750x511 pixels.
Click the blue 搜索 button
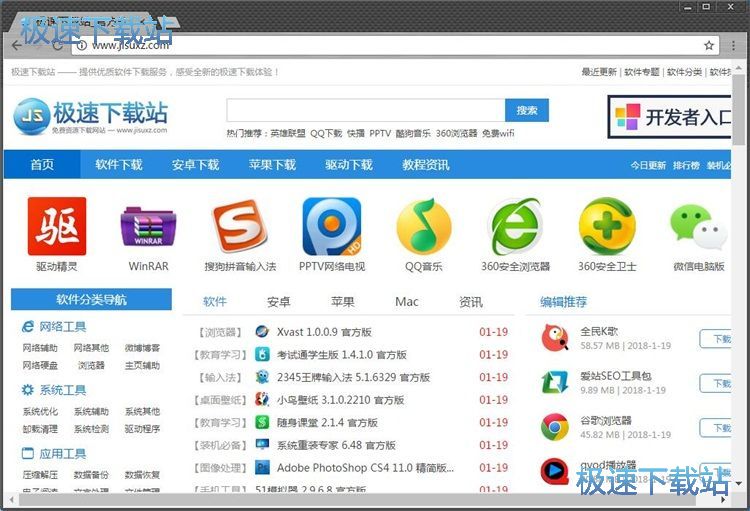coord(527,111)
